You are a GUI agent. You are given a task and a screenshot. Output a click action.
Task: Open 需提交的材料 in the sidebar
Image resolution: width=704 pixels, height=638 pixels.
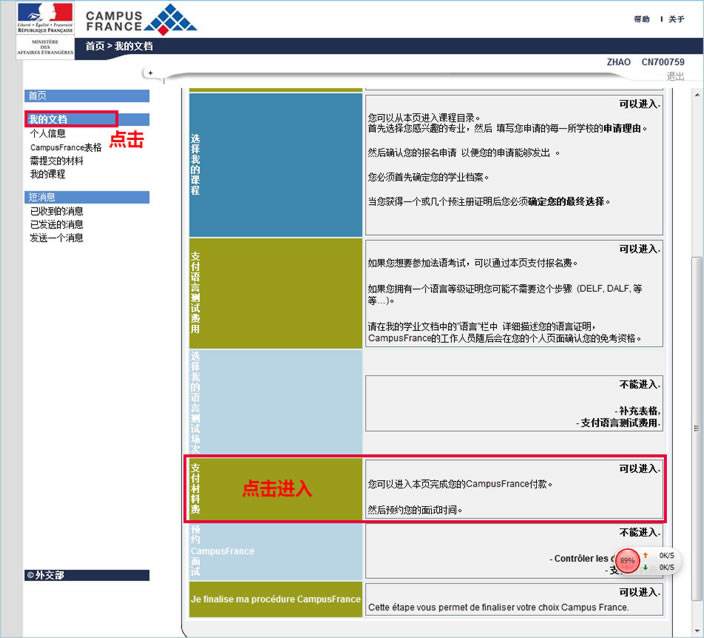(57, 161)
